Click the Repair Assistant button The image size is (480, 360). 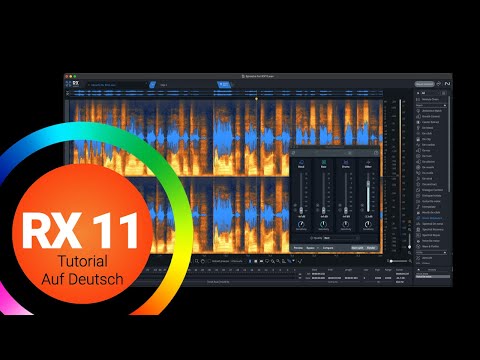424,84
